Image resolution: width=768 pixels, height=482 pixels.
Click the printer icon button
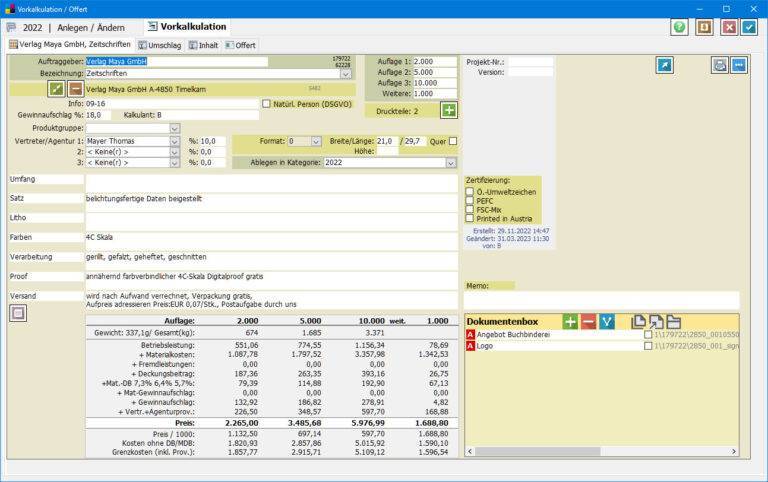(x=720, y=65)
